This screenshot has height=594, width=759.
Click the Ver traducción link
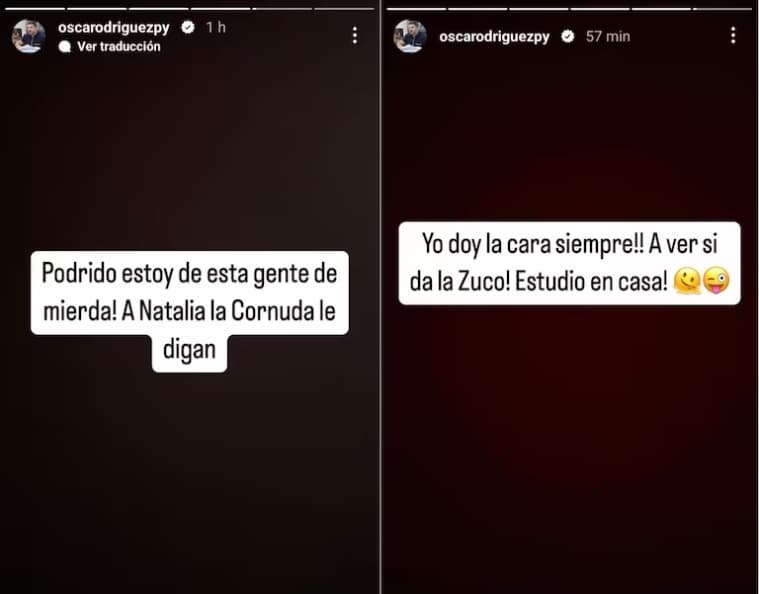click(119, 46)
